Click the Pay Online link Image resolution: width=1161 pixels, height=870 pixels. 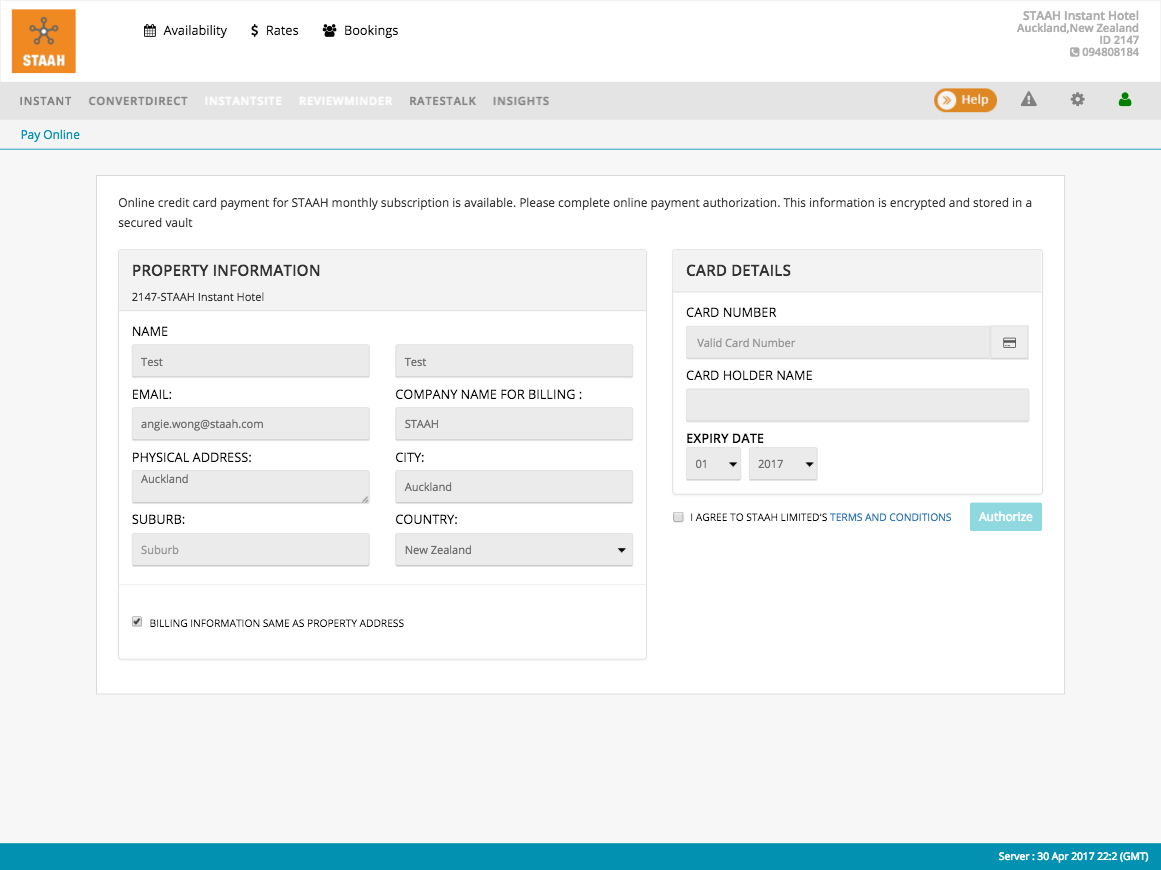click(50, 135)
